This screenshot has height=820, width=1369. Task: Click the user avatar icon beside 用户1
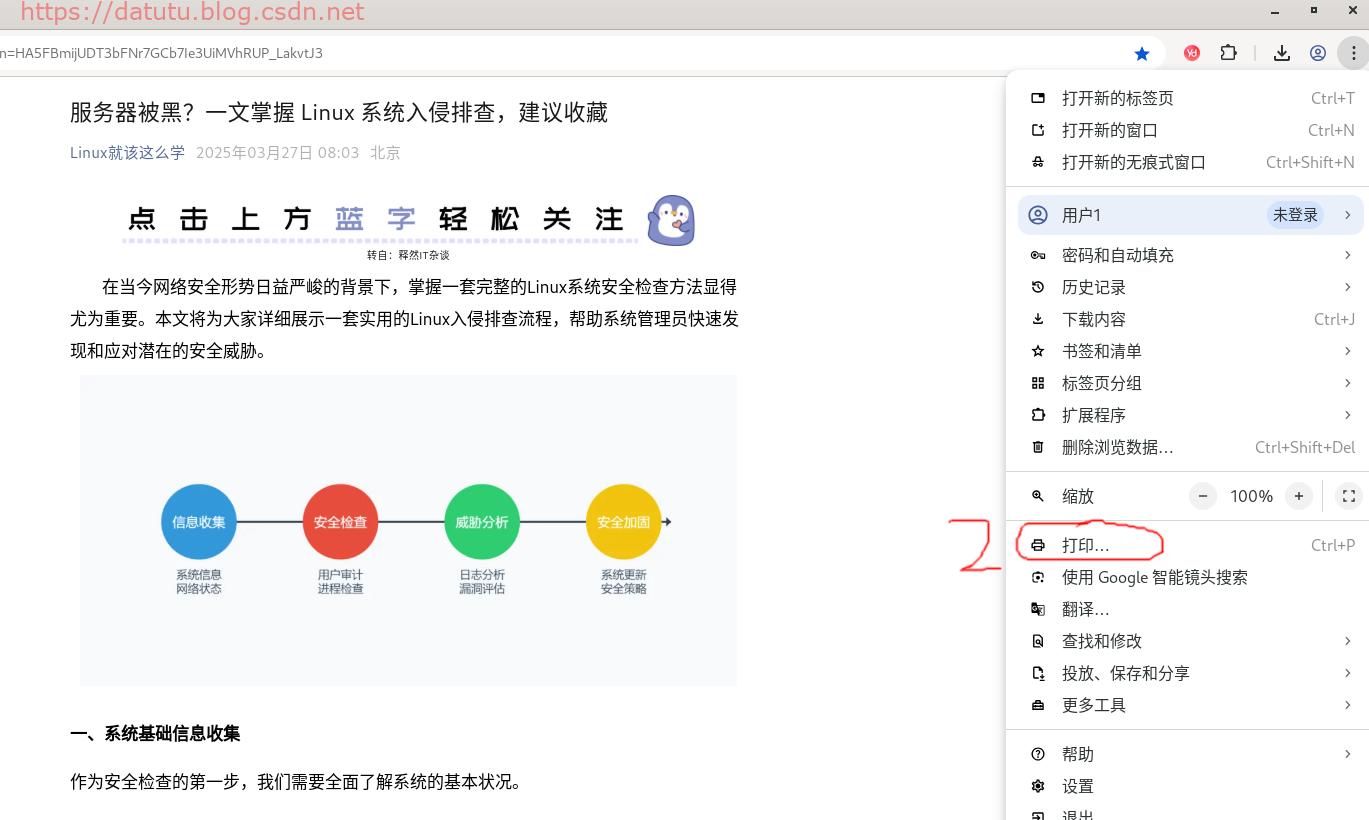[x=1038, y=215]
